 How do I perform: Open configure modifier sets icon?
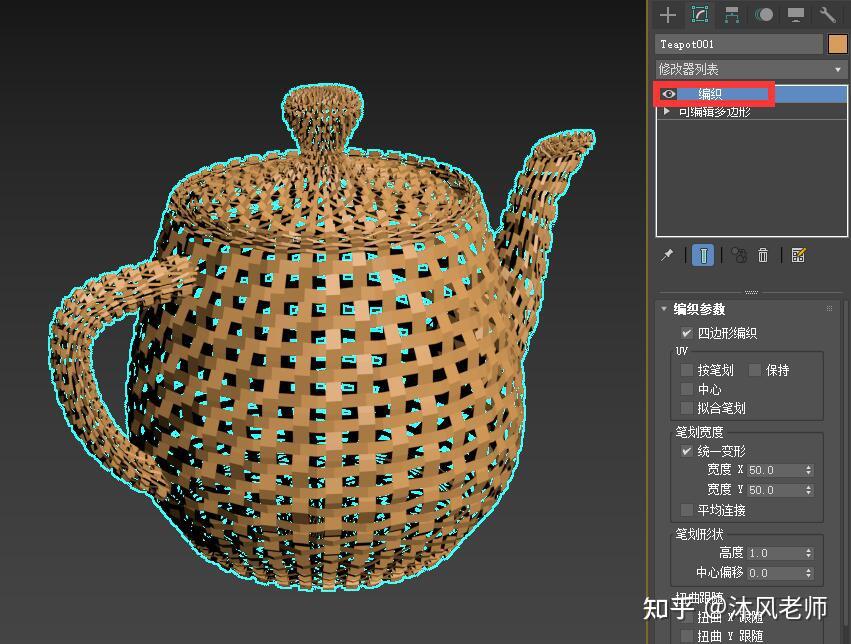coord(798,255)
